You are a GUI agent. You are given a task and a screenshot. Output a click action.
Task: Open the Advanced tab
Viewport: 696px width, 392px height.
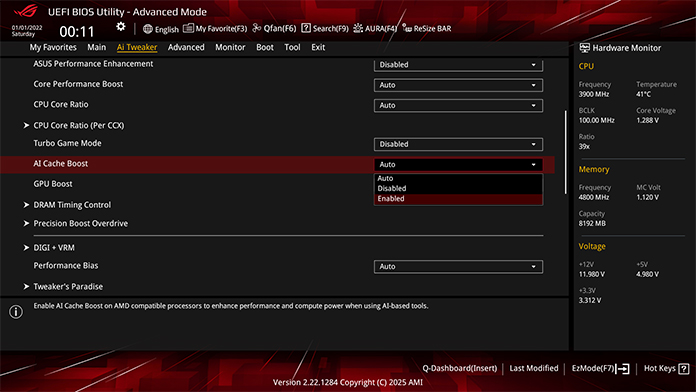coord(186,47)
